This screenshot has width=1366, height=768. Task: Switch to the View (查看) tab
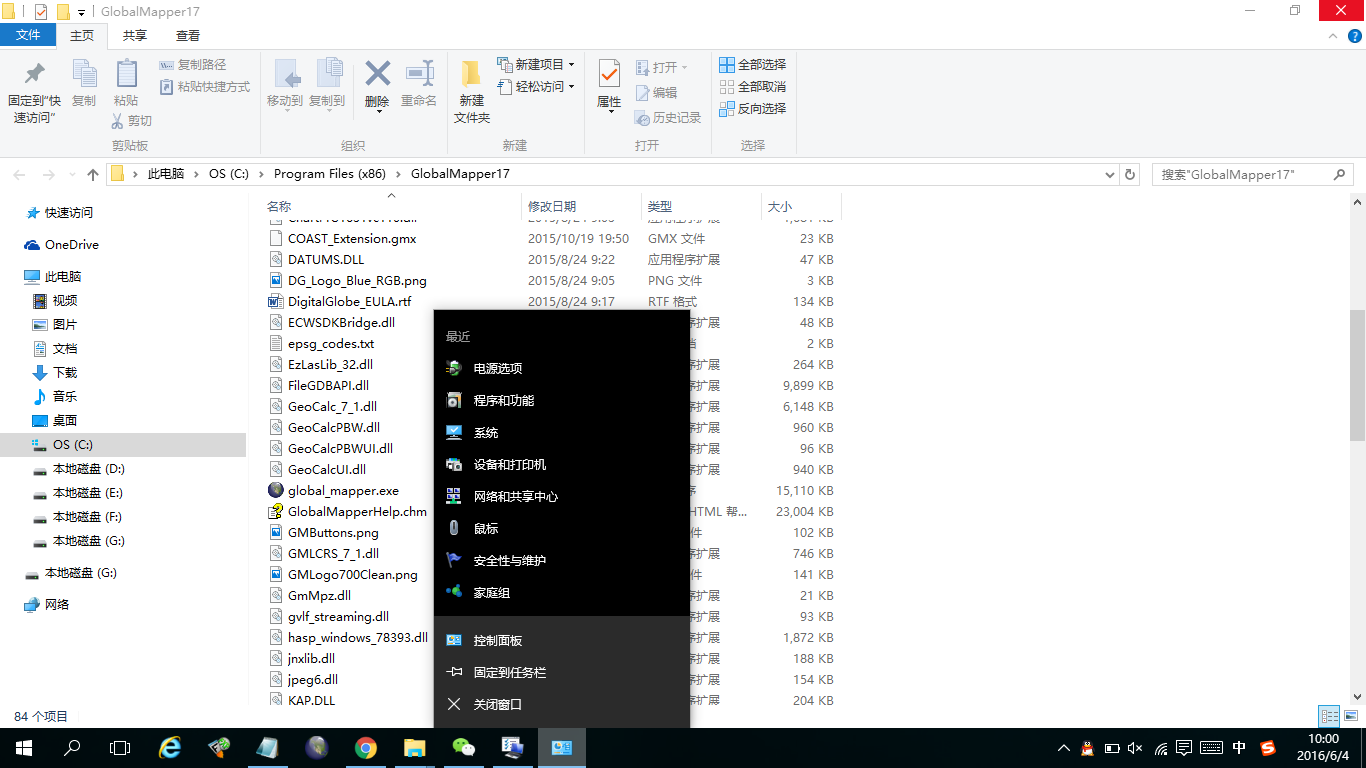(187, 35)
